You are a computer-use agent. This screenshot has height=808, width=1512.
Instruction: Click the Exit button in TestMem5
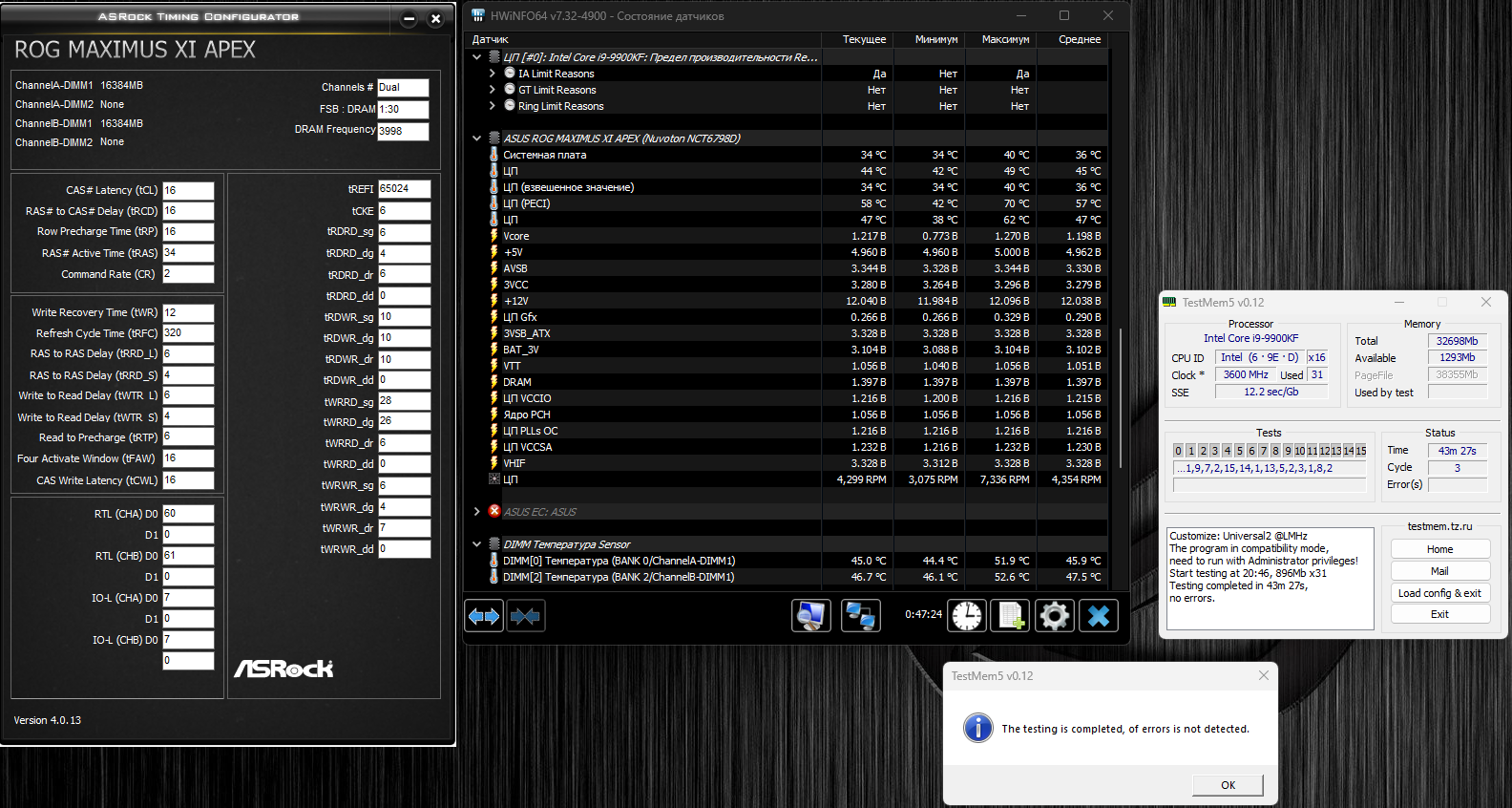click(x=1440, y=614)
